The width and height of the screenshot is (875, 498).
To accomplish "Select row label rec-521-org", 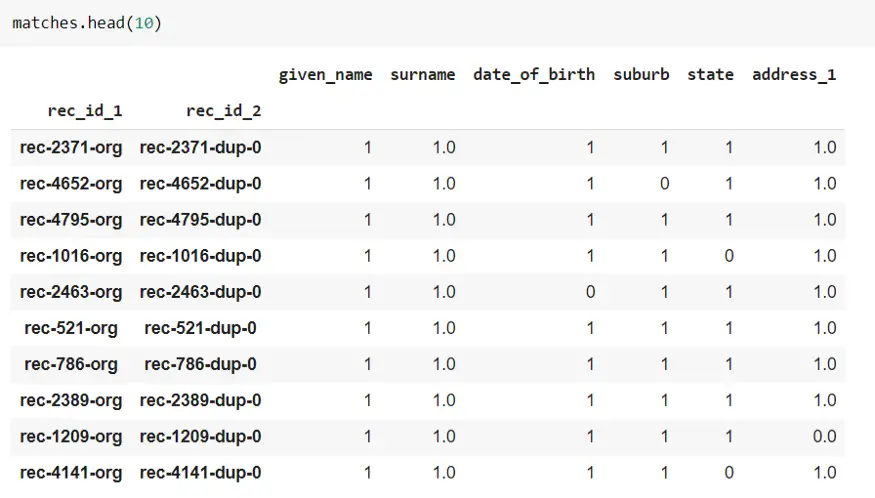I will (71, 328).
